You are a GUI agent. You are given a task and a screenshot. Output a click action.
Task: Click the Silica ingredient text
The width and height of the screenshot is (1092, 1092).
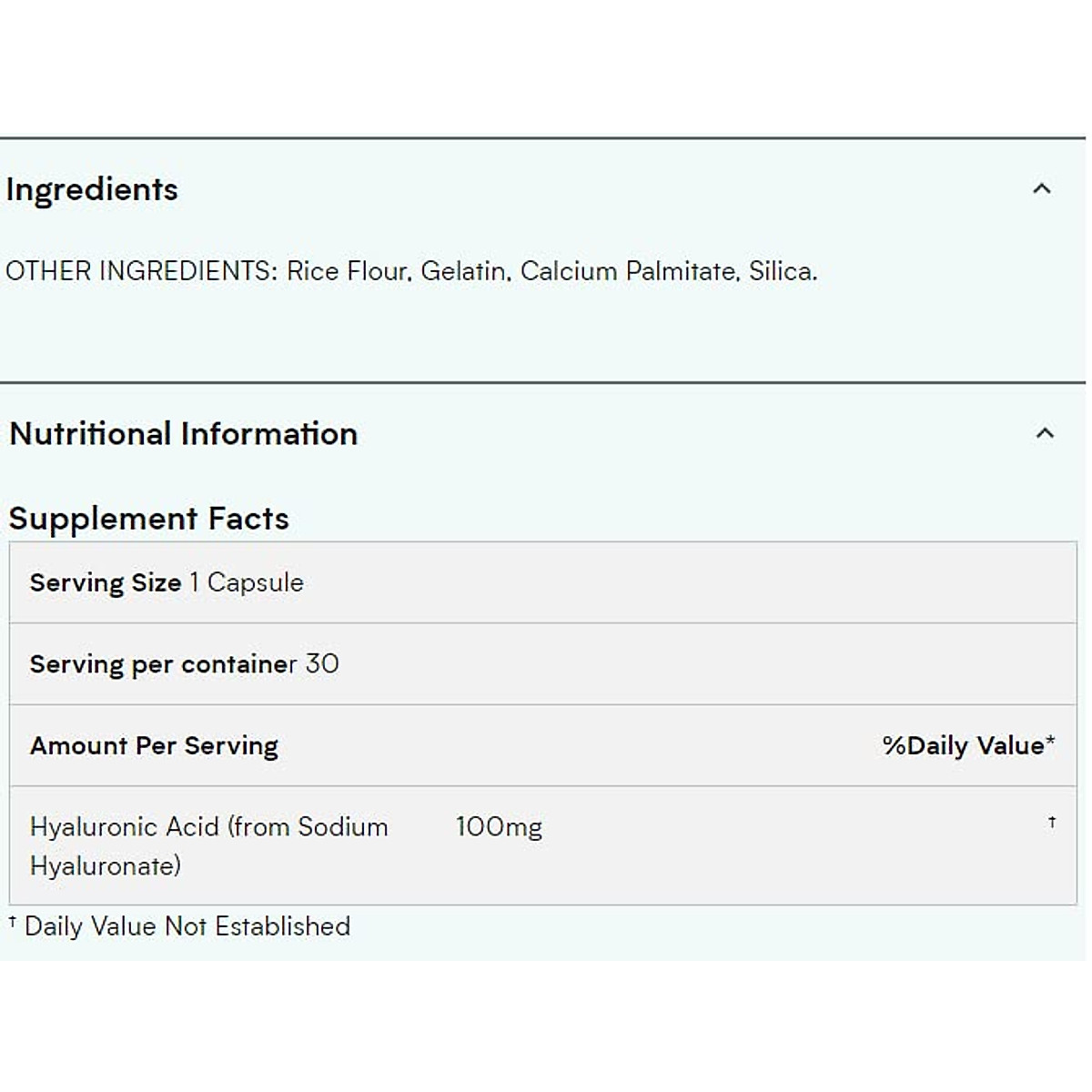(x=783, y=271)
